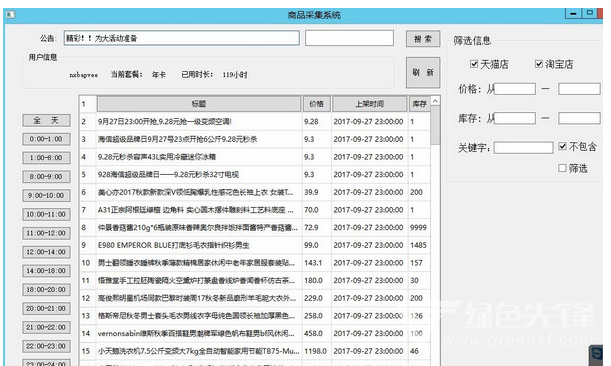The image size is (611, 366).
Task: Filter by the 11:00-12:00 time slot
Action: 46,233
